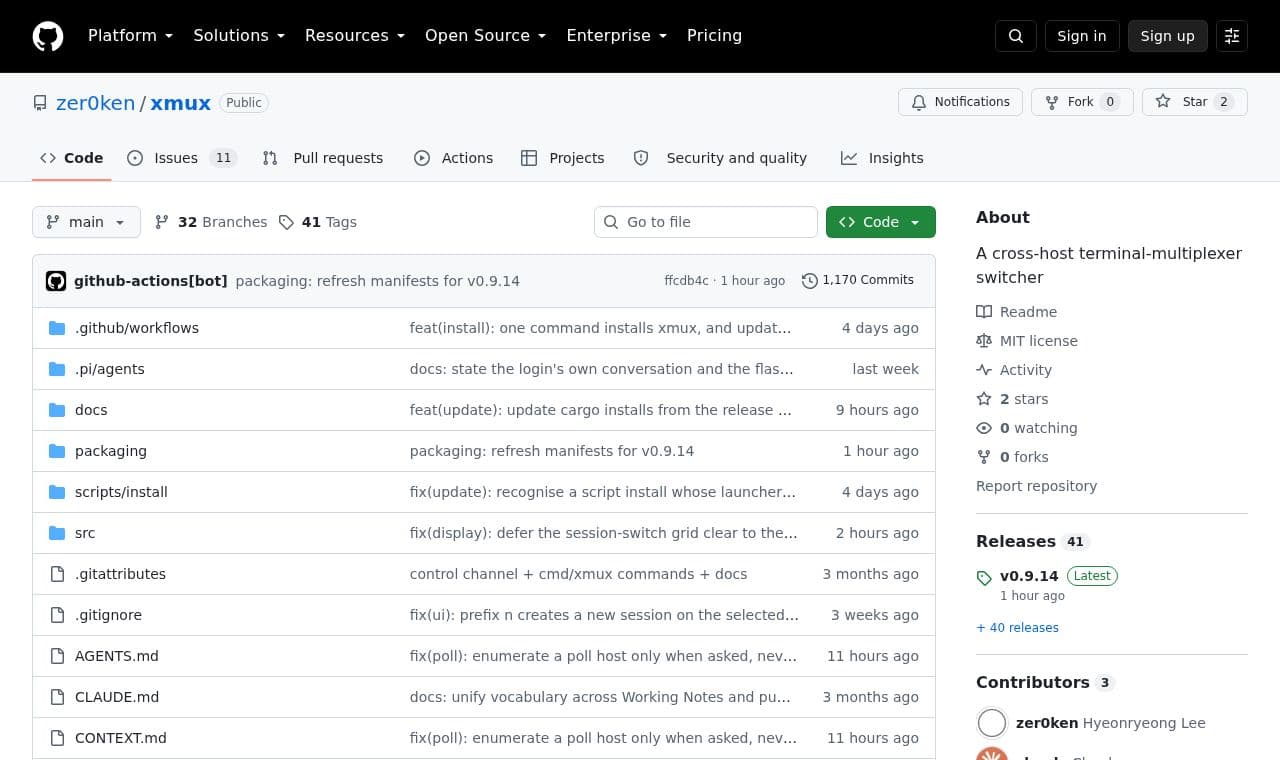Viewport: 1280px width, 760px height.
Task: Click the Activity pulse icon
Action: (x=984, y=370)
